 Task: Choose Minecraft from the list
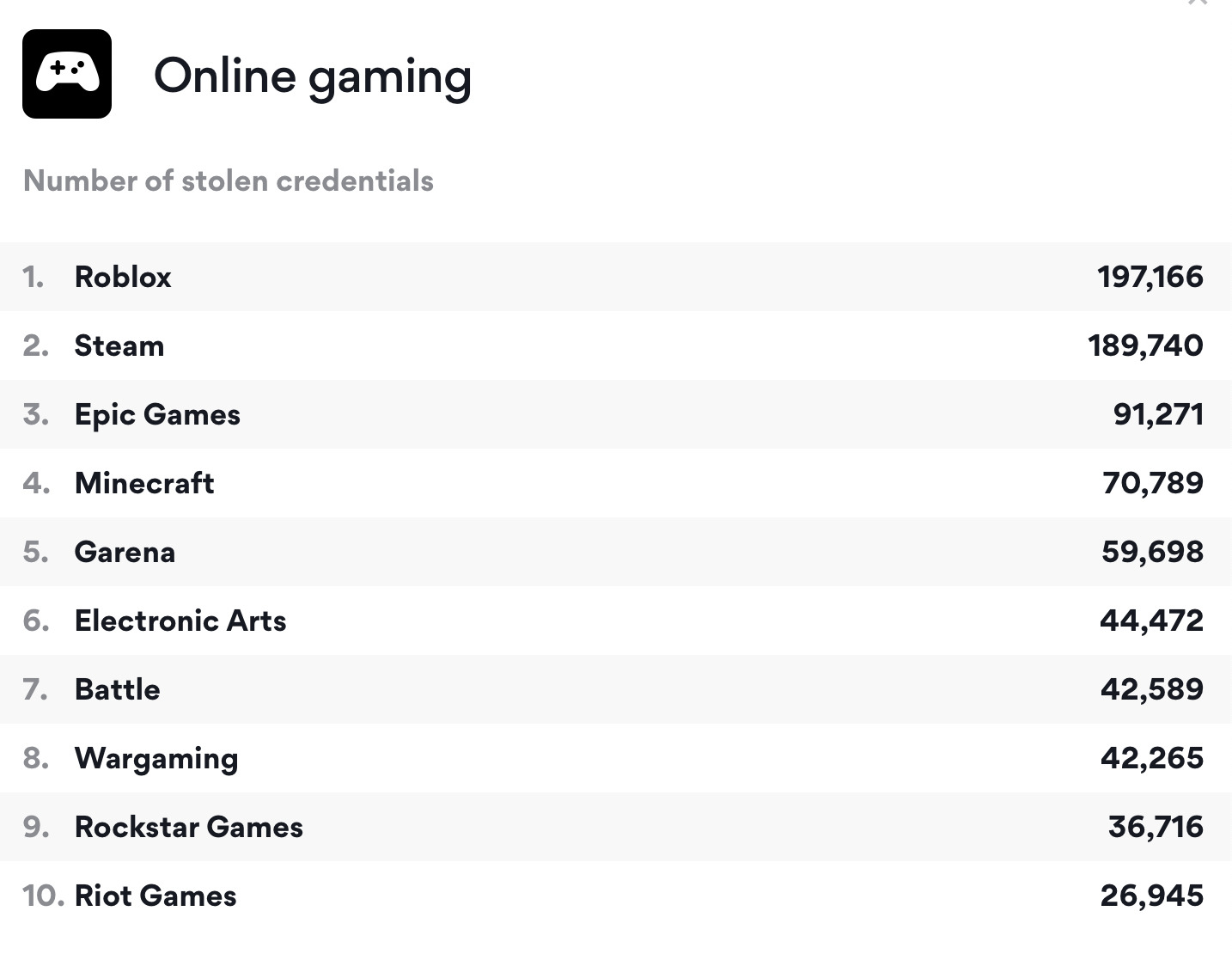[144, 483]
